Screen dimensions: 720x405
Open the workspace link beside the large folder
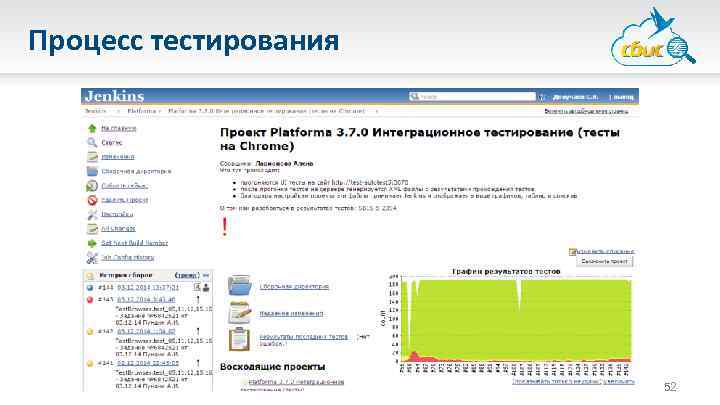294,287
